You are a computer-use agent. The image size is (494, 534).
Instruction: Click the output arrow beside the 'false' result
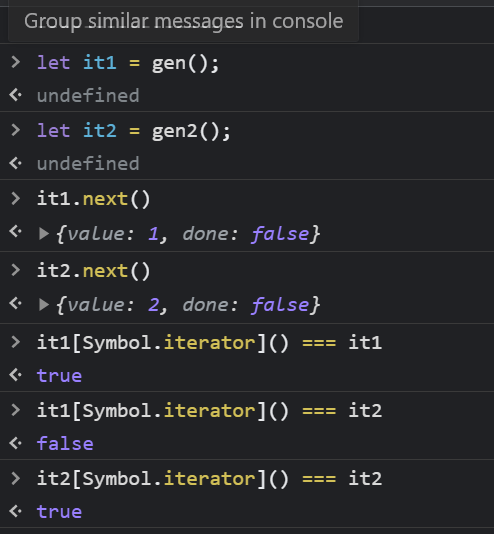point(16,443)
